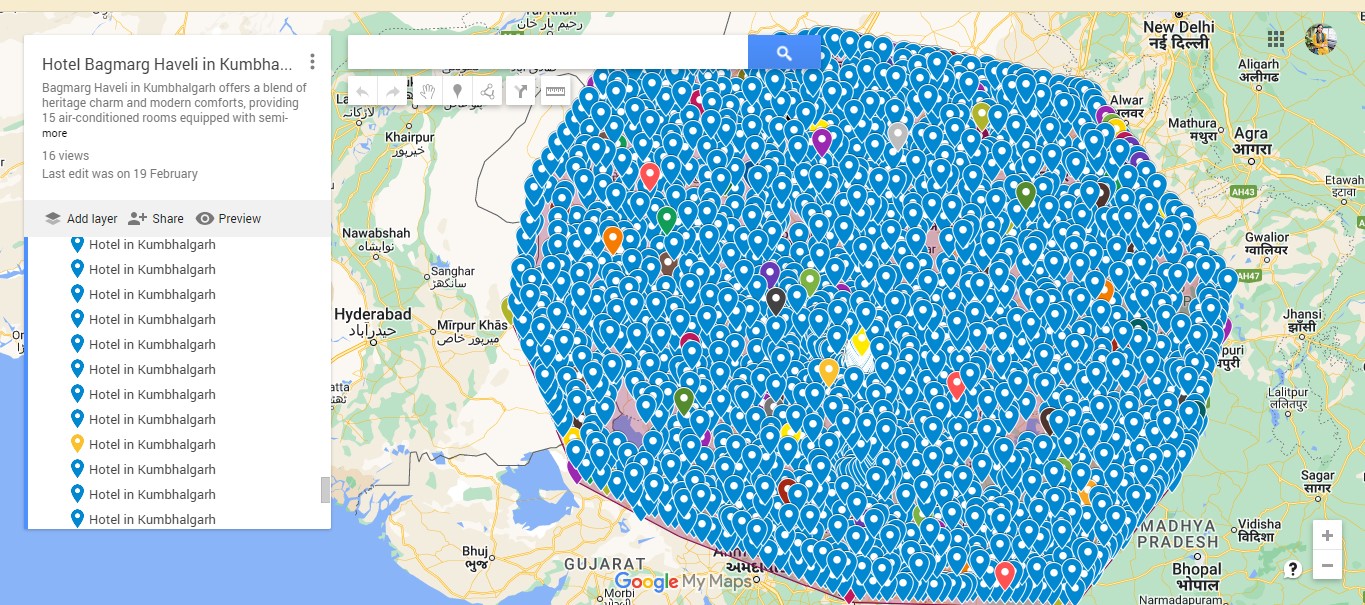Select the Draw a line tool
Image resolution: width=1365 pixels, height=605 pixels.
point(488,92)
